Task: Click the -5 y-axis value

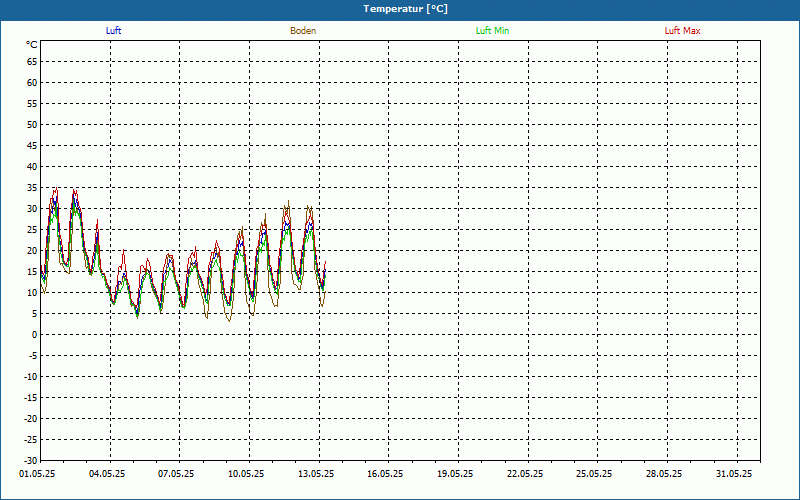Action: (x=33, y=356)
